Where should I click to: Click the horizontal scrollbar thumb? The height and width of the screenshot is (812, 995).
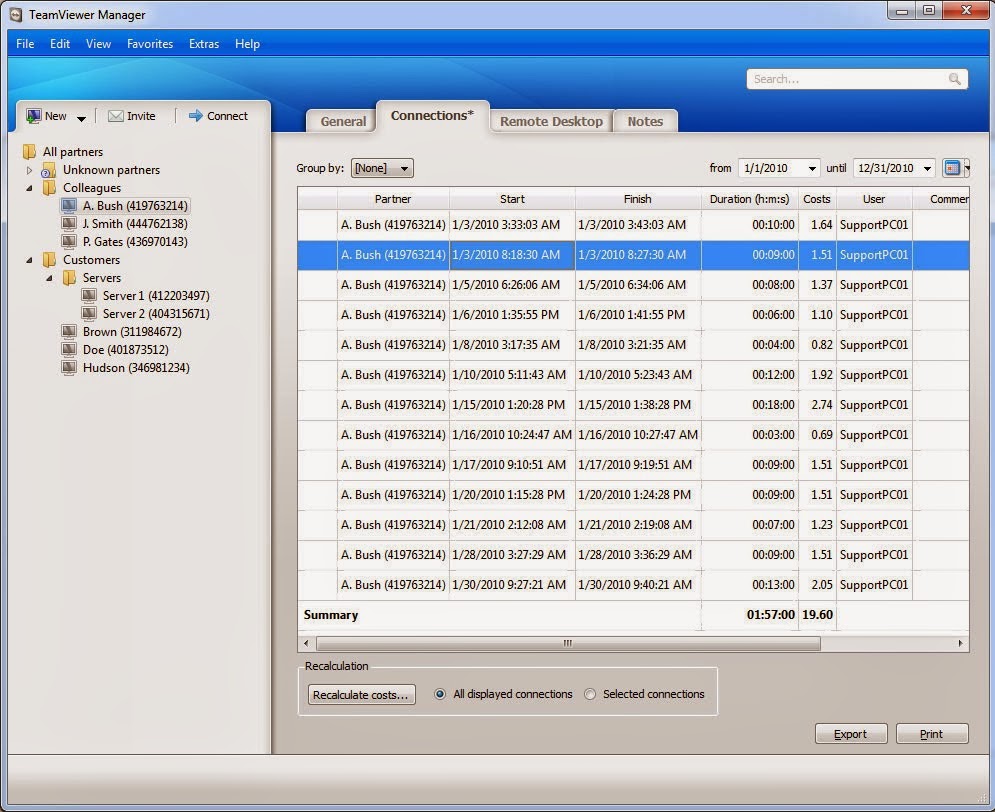pyautogui.click(x=568, y=643)
